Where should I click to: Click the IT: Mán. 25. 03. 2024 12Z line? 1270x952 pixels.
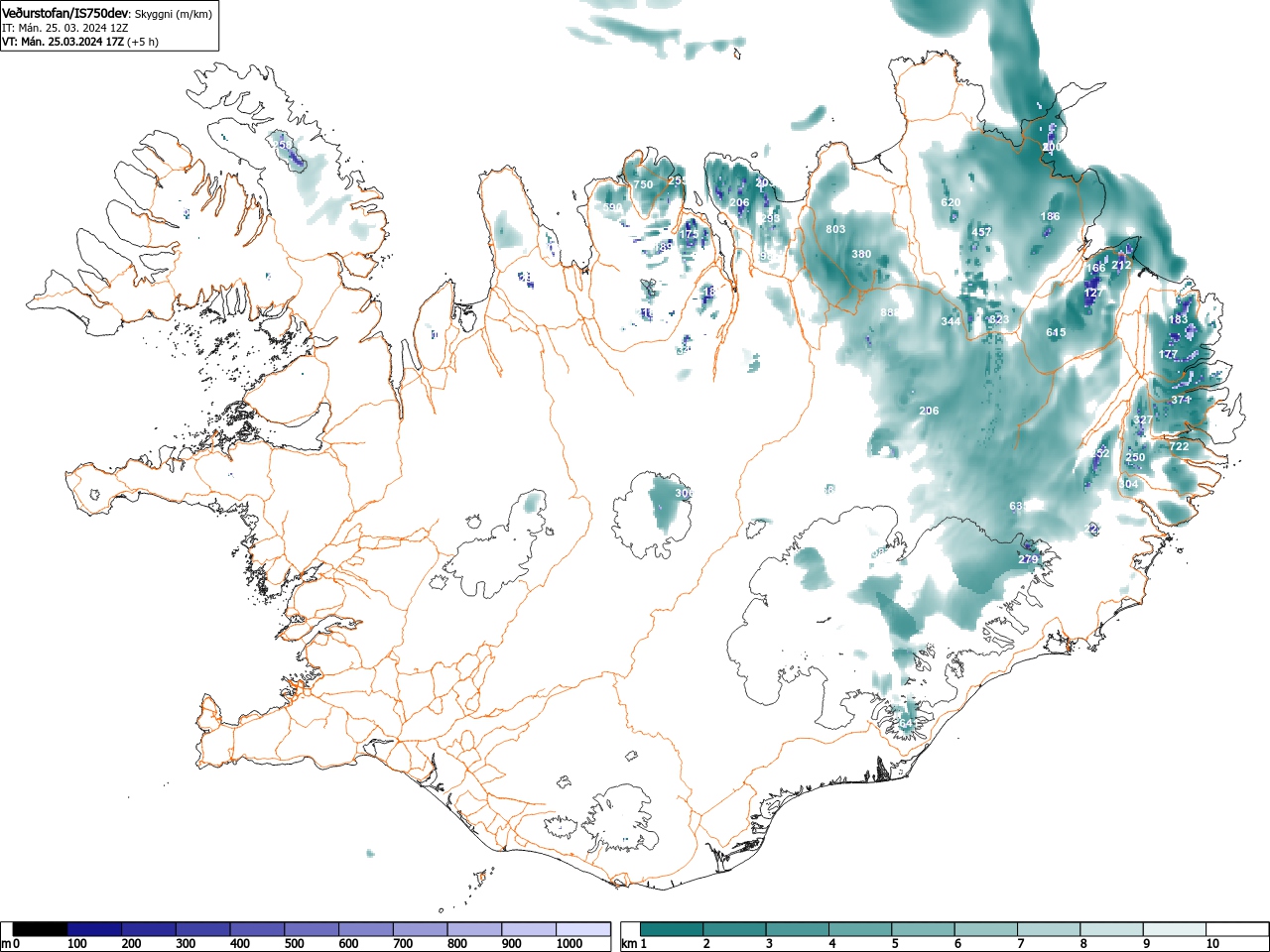tap(65, 28)
